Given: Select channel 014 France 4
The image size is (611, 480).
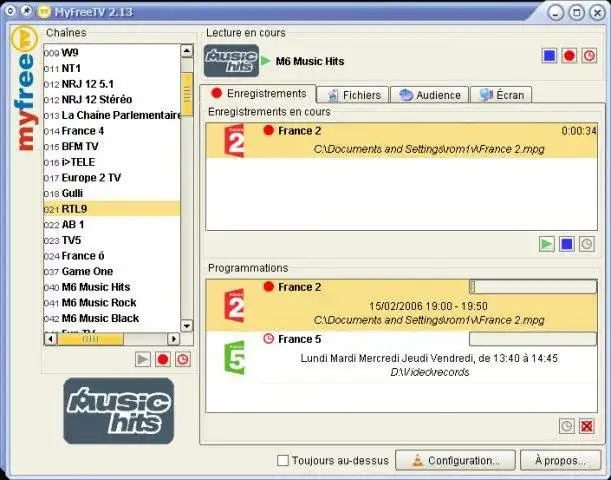Looking at the screenshot, I should coord(112,131).
